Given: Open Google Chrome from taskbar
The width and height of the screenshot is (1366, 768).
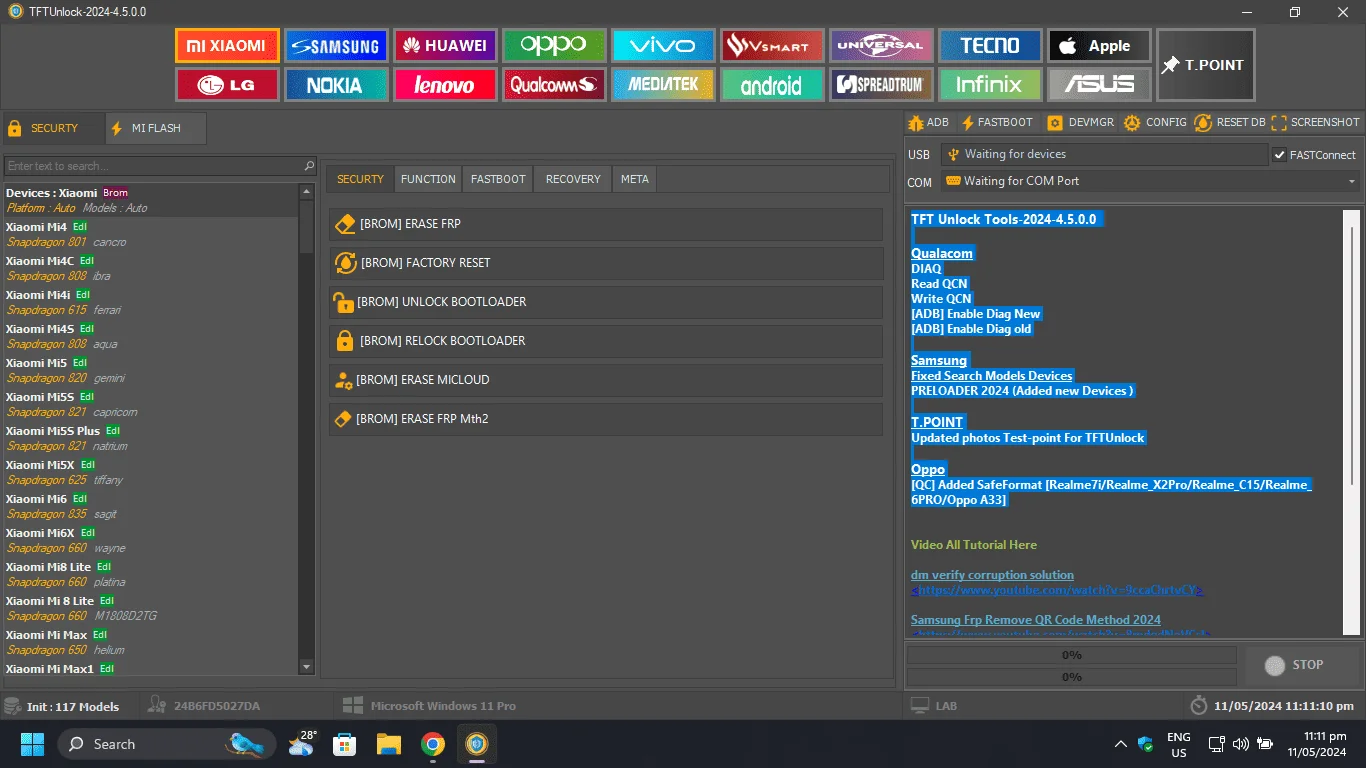Looking at the screenshot, I should (432, 744).
